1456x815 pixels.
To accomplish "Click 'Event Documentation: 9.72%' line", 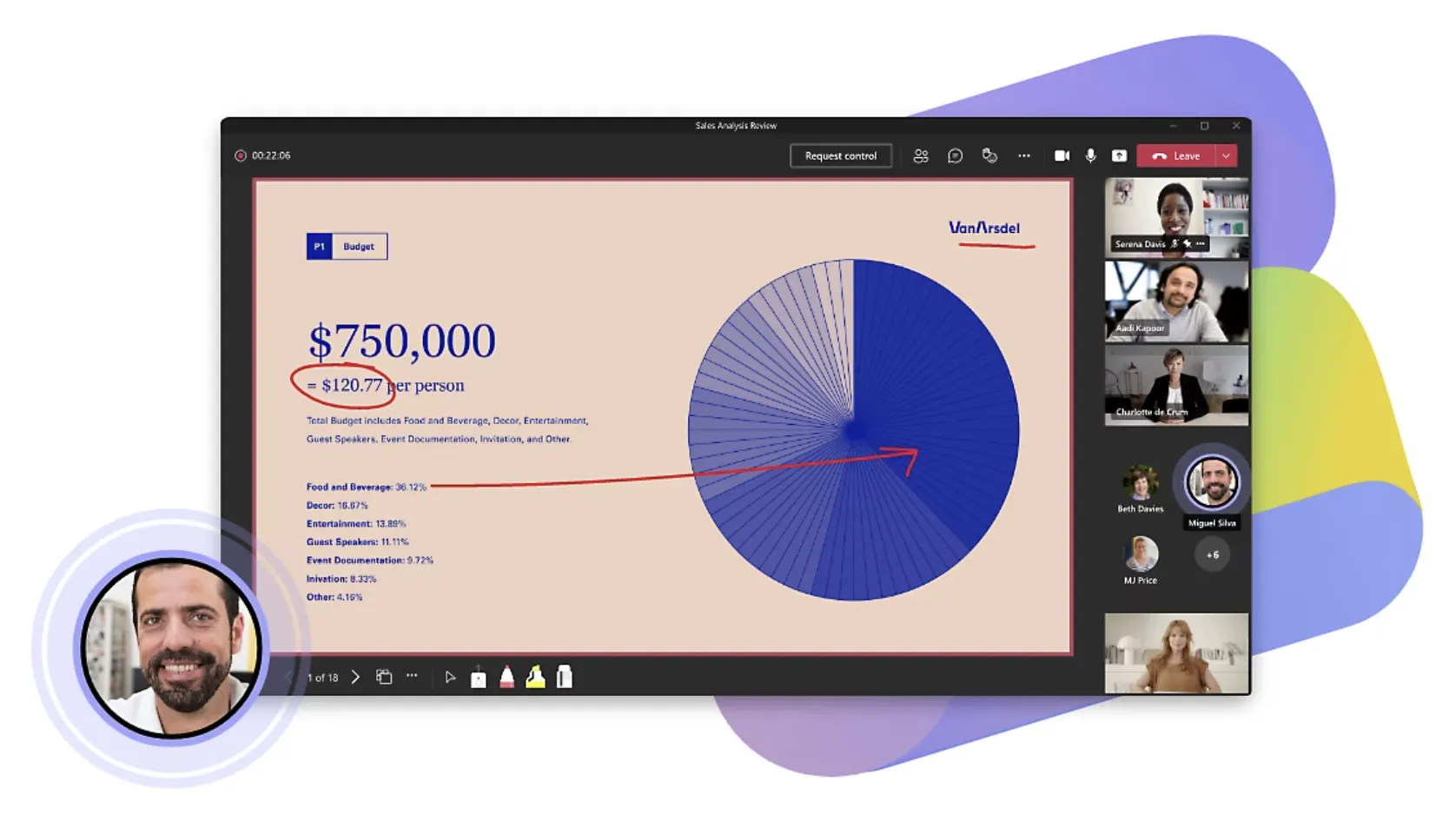I will [x=369, y=560].
